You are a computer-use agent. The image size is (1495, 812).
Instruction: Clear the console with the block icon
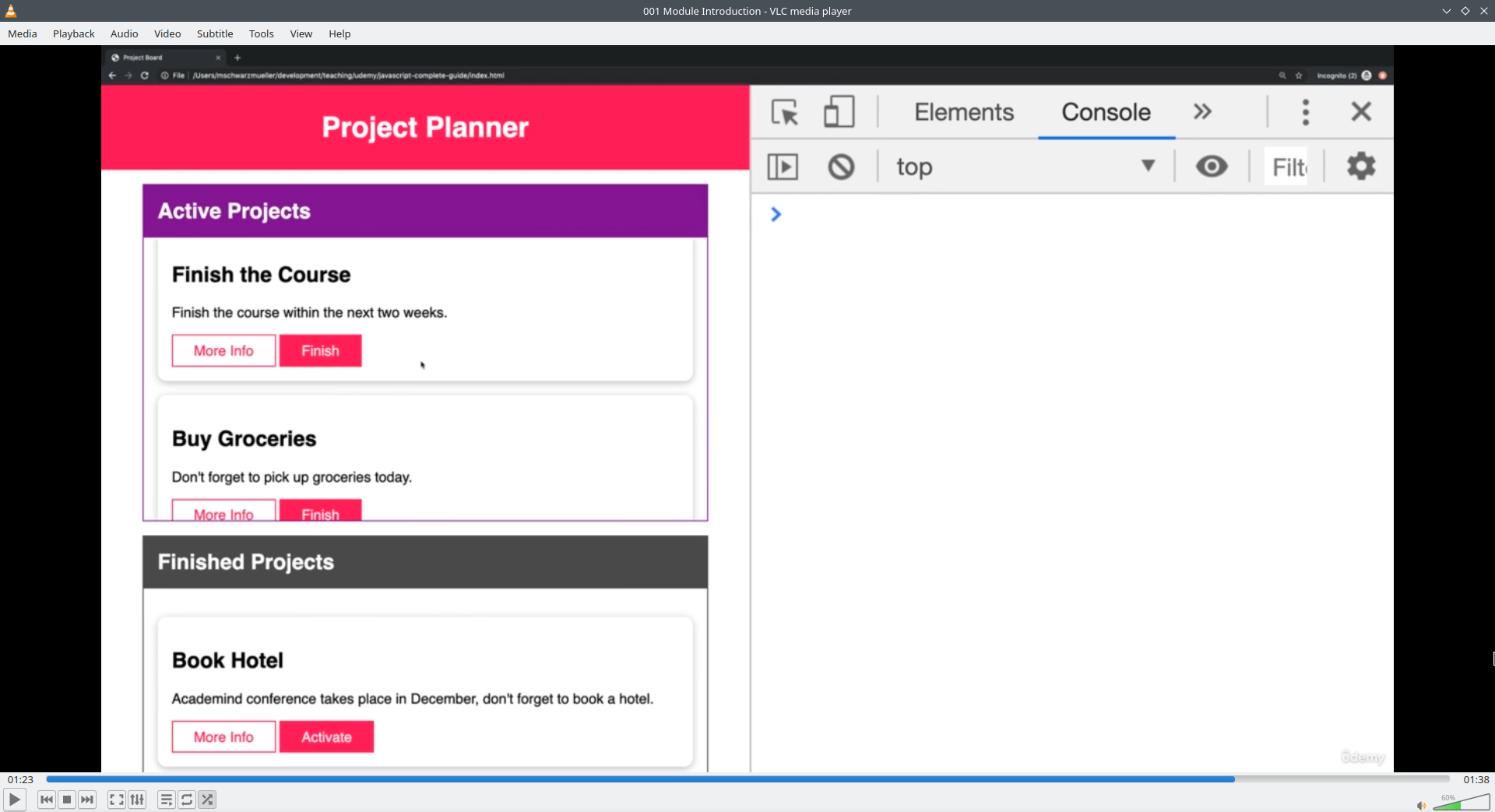841,167
